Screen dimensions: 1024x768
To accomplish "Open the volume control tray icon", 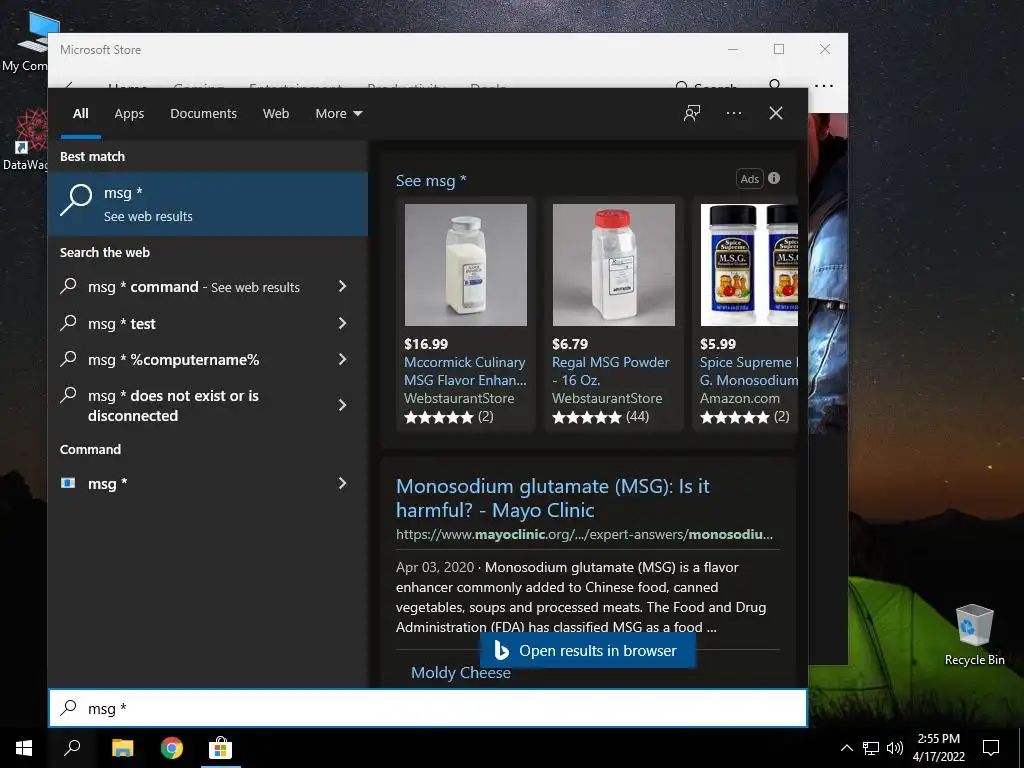I will 895,748.
